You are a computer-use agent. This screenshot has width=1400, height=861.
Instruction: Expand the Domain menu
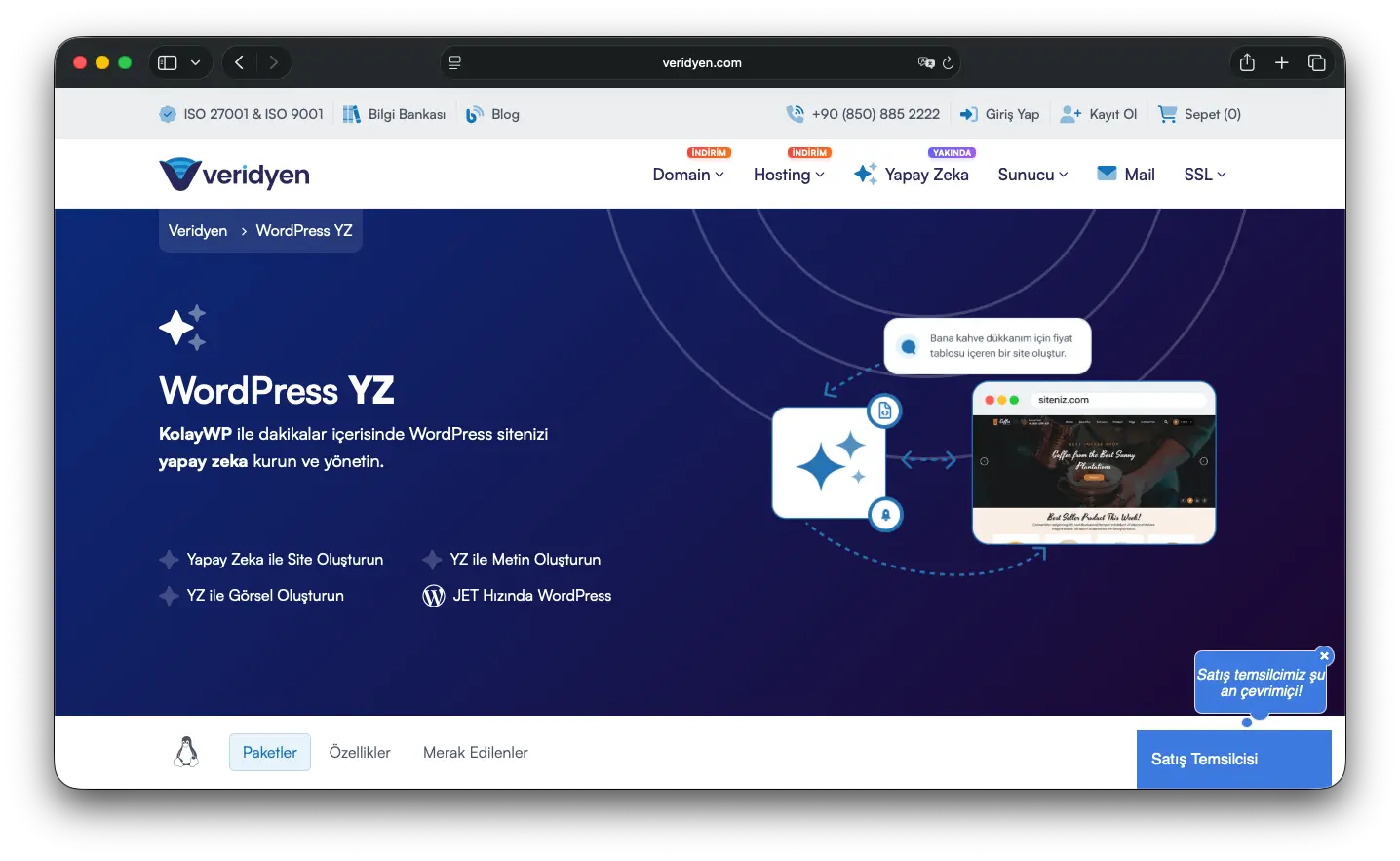pos(688,175)
